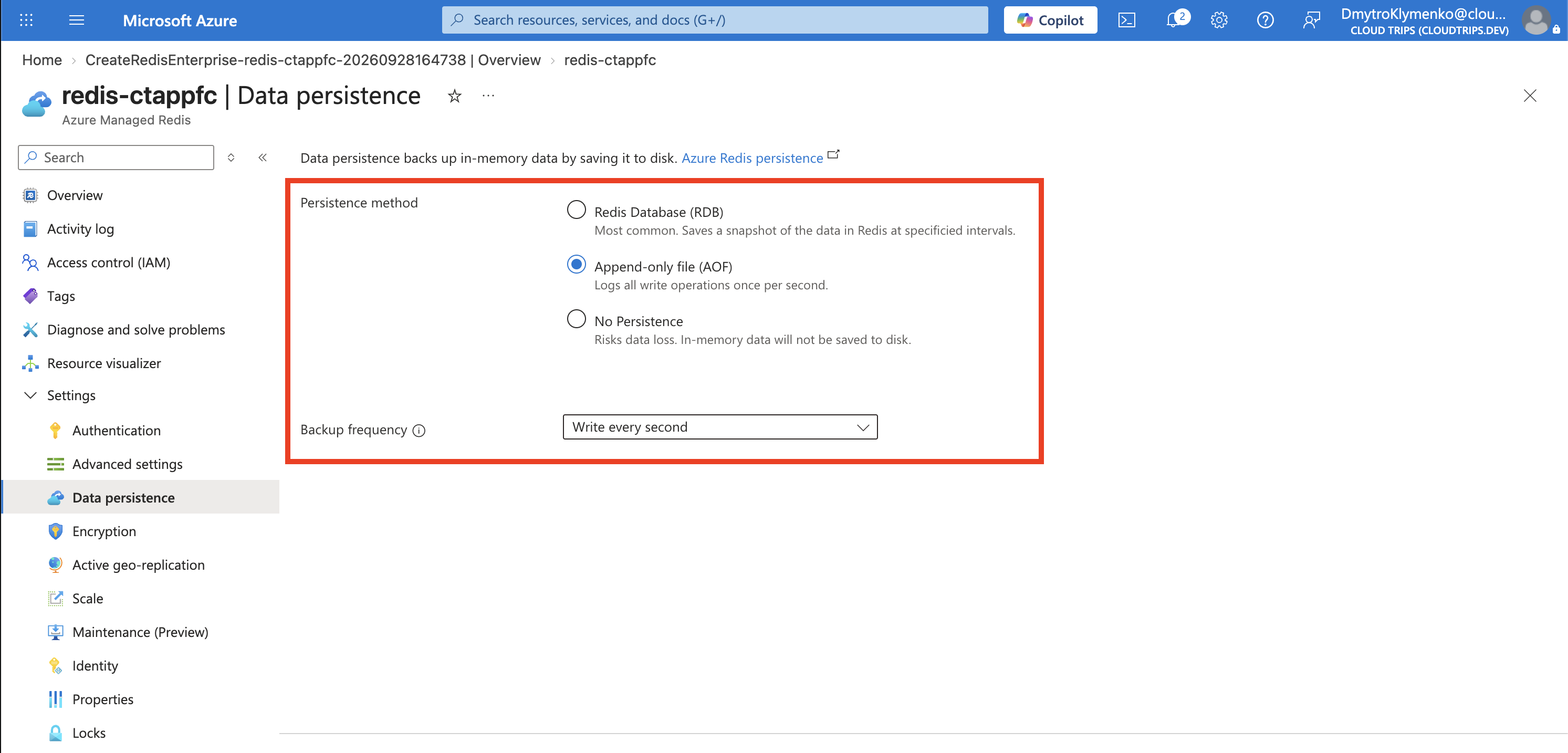Click the Diagnose and solve problems icon

[30, 329]
